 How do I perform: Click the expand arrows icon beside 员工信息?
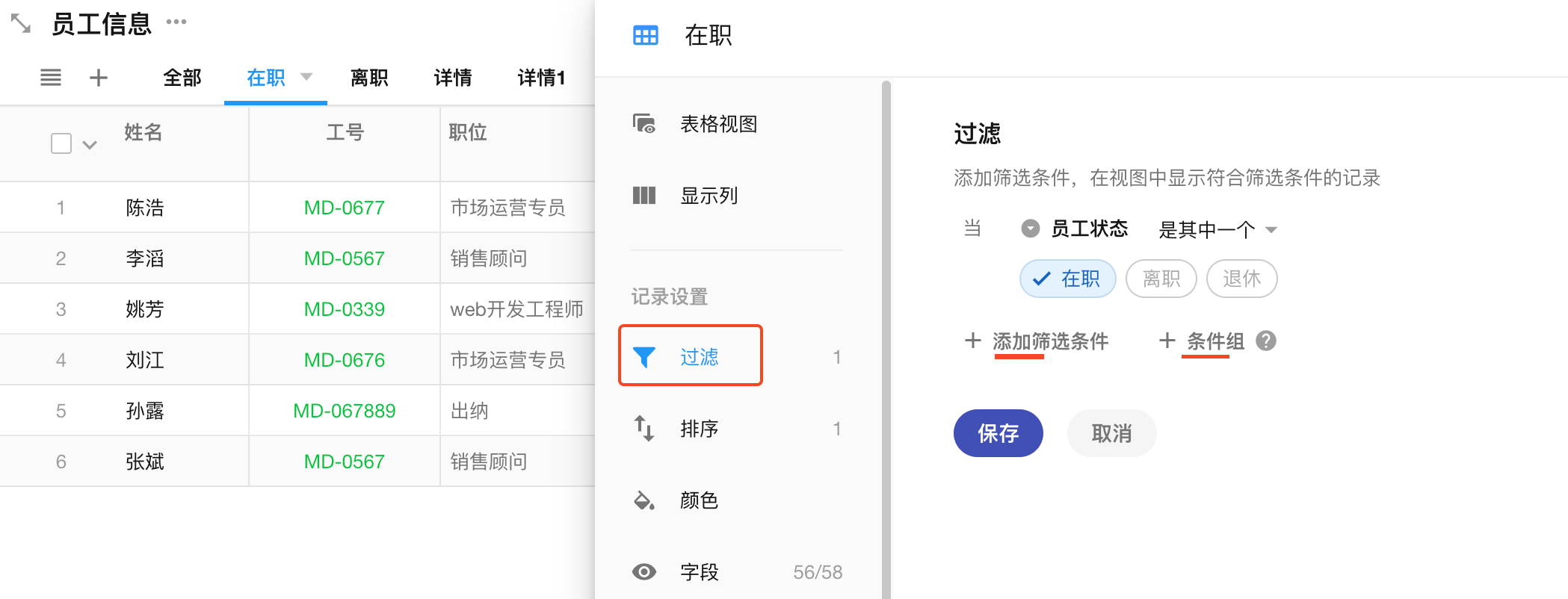(21, 24)
